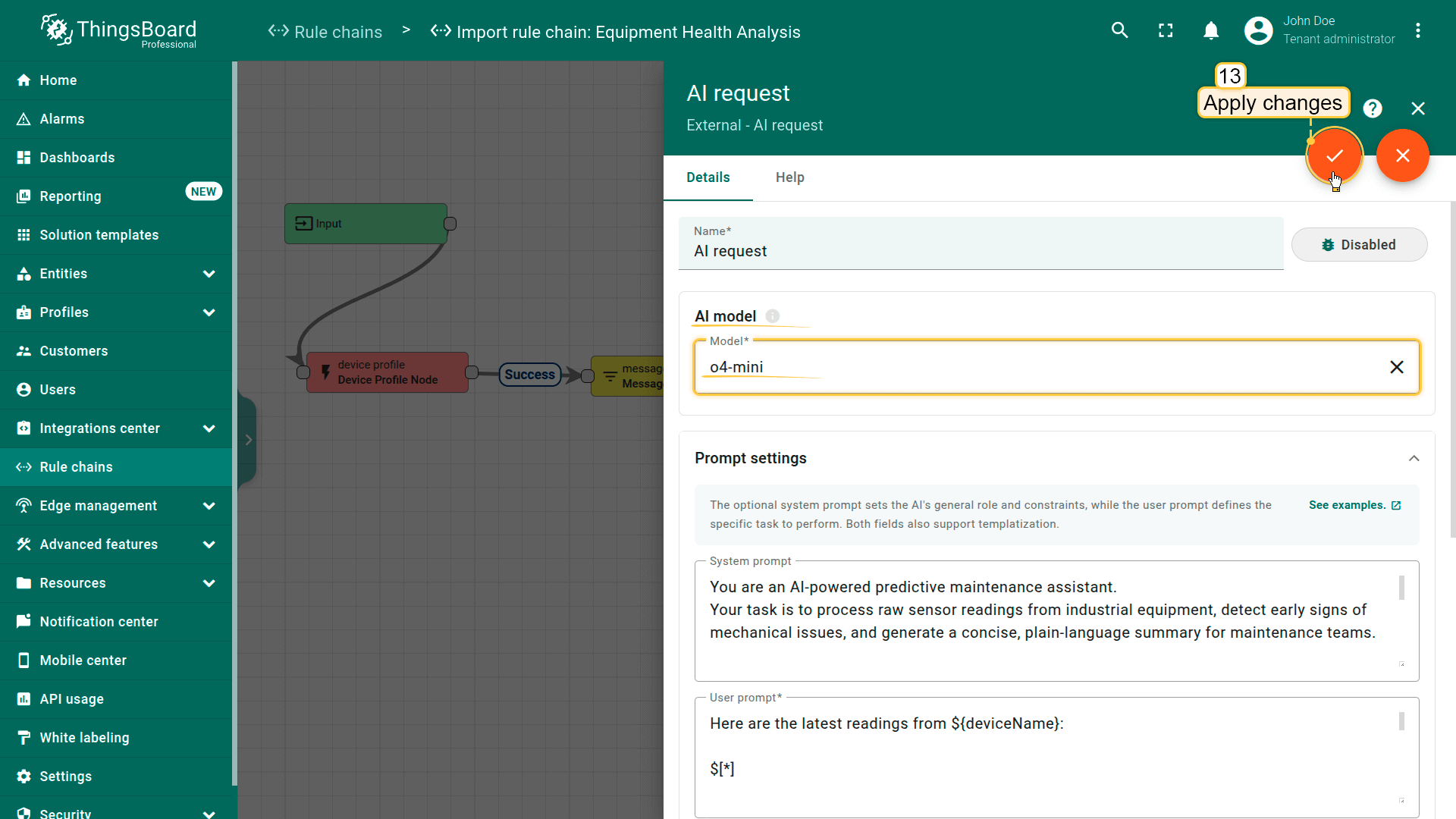Screen dimensions: 1456x819
Task: Expand the Edge management chevron
Action: (209, 506)
